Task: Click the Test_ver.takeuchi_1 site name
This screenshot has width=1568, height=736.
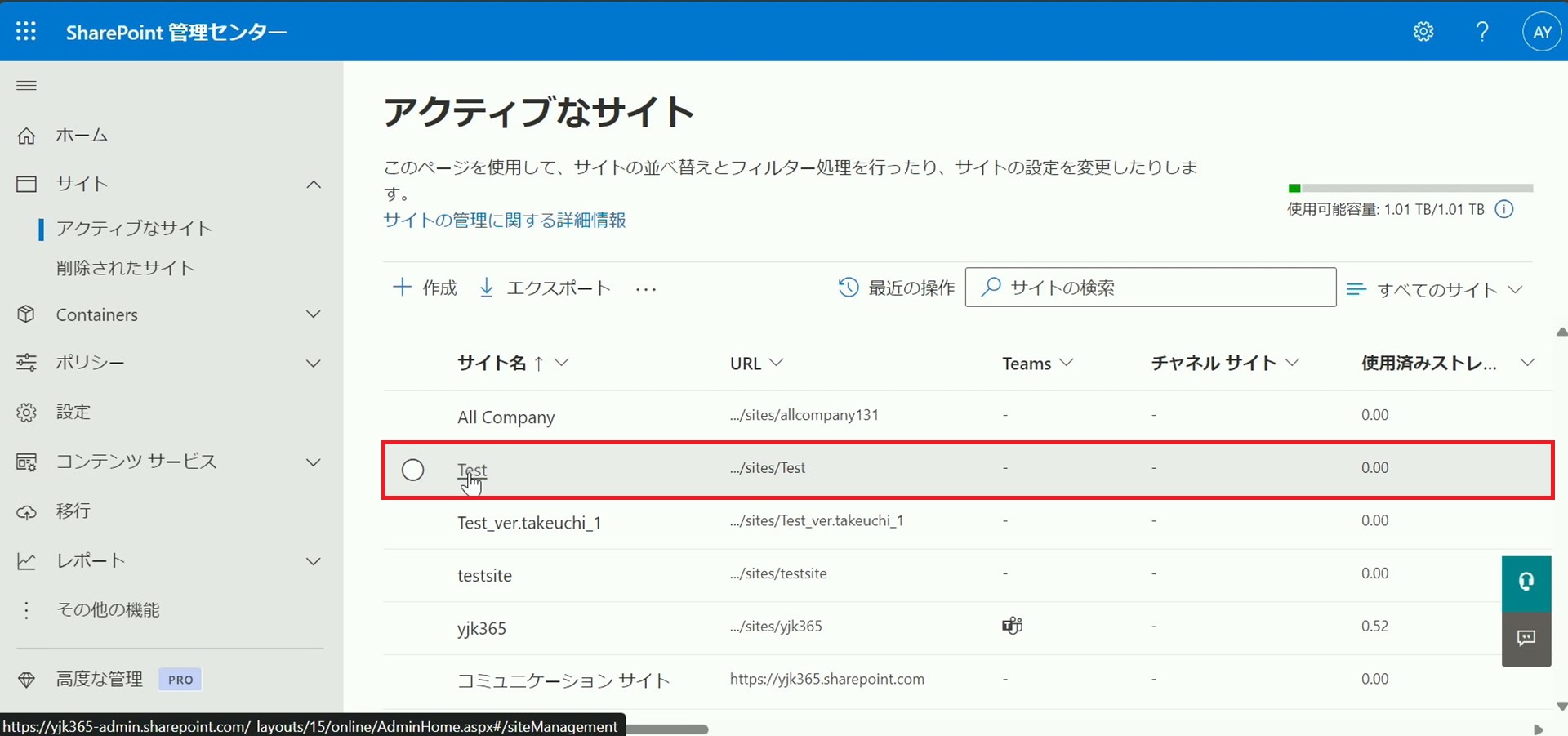Action: 529,523
